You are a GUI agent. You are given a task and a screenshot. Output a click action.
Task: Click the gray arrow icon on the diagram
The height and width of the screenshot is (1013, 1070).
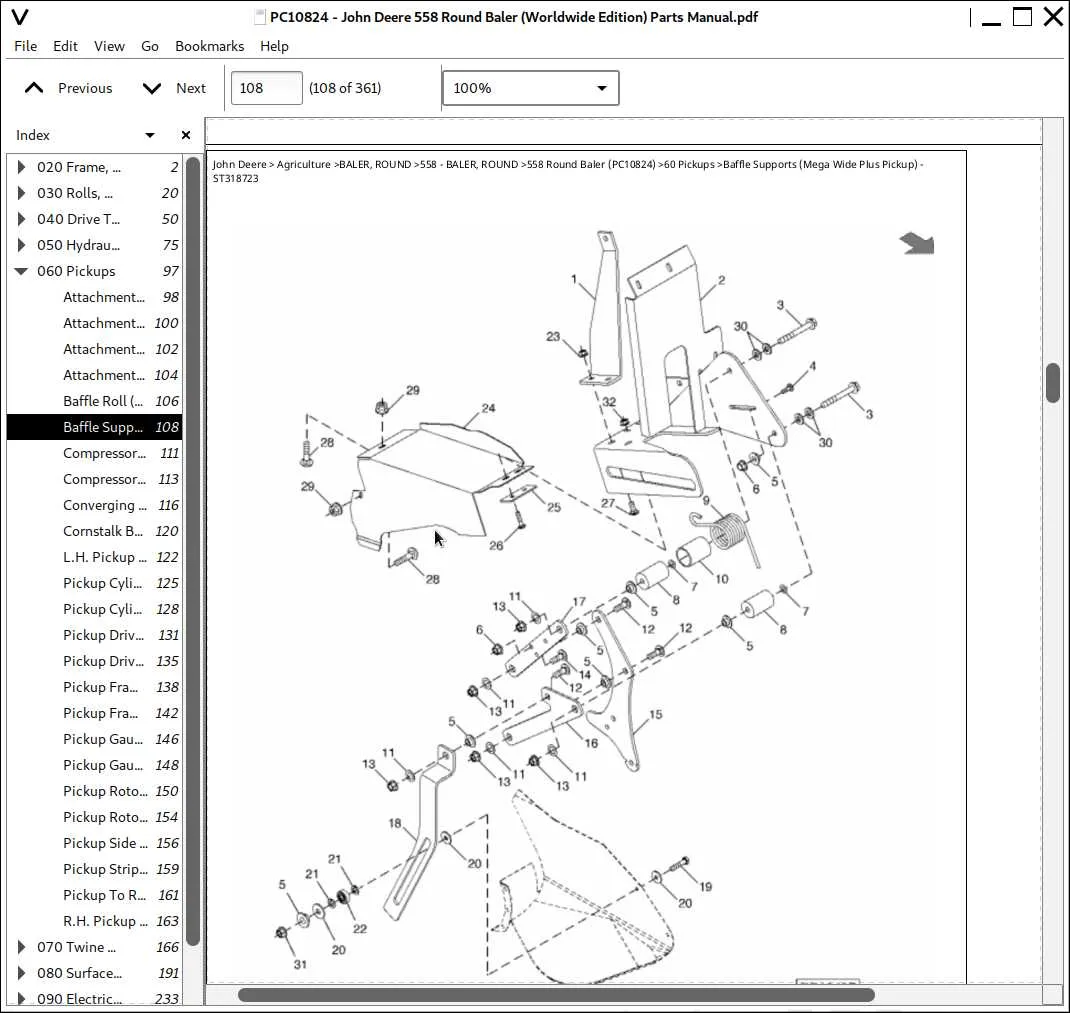click(x=916, y=243)
